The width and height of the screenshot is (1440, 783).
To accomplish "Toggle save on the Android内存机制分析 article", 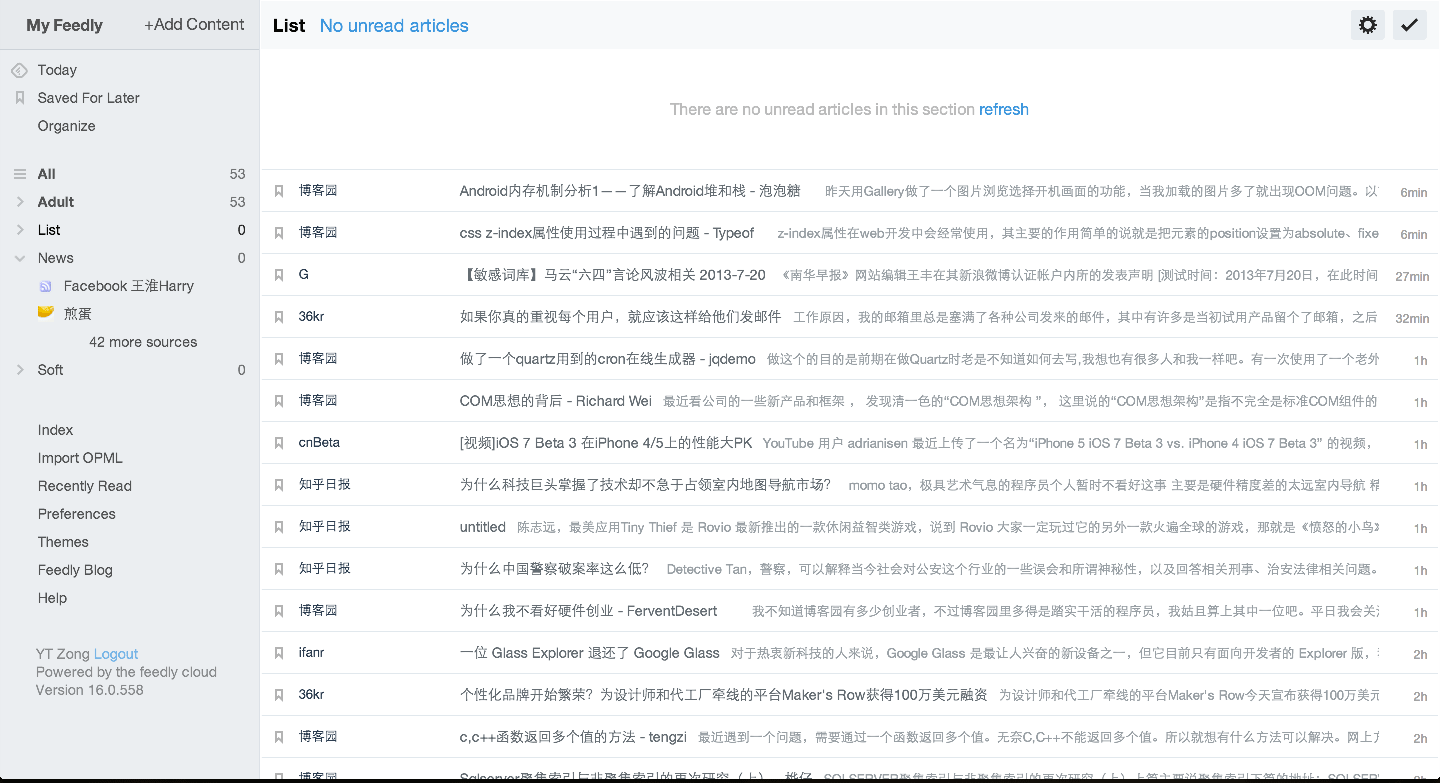I will (x=279, y=190).
